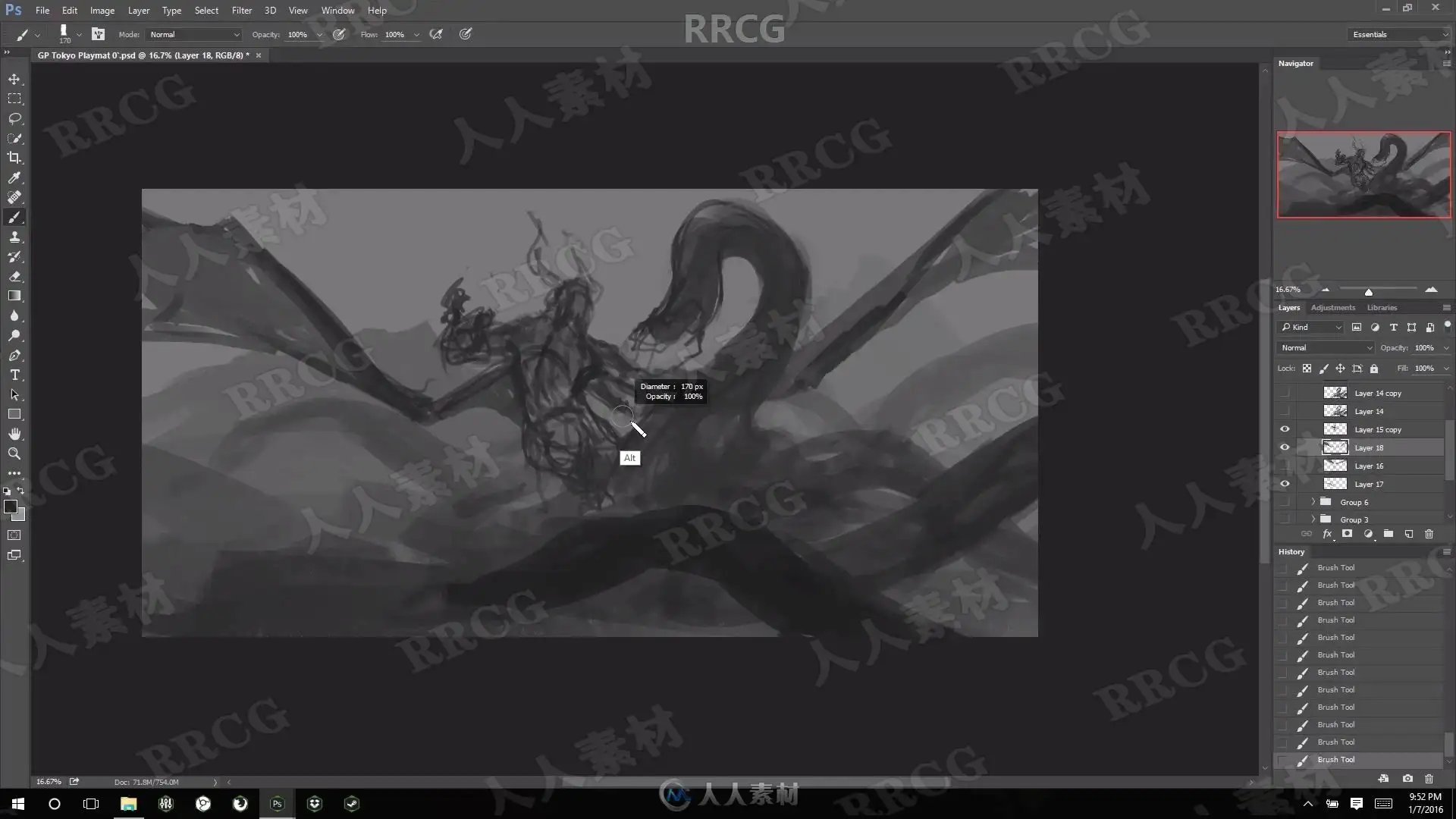The height and width of the screenshot is (819, 1456).
Task: Open the layer blend mode dropdown
Action: pyautogui.click(x=1326, y=348)
